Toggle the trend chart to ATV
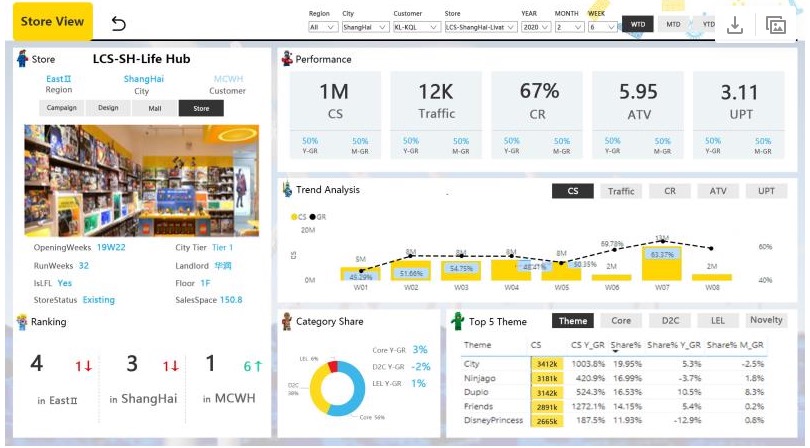Viewport: 810px width, 448px height. [x=718, y=190]
